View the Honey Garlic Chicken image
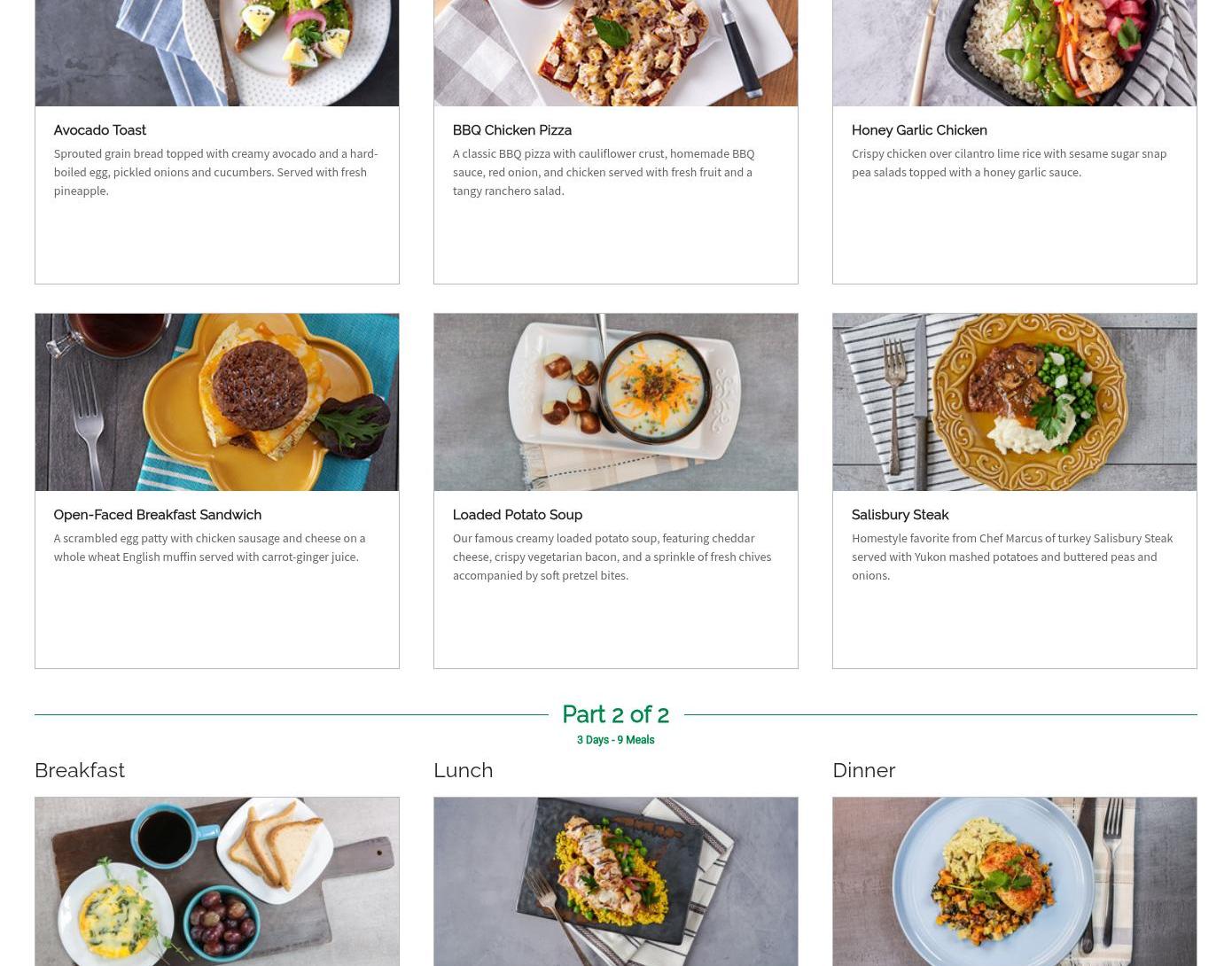This screenshot has width=1232, height=966. click(1015, 53)
